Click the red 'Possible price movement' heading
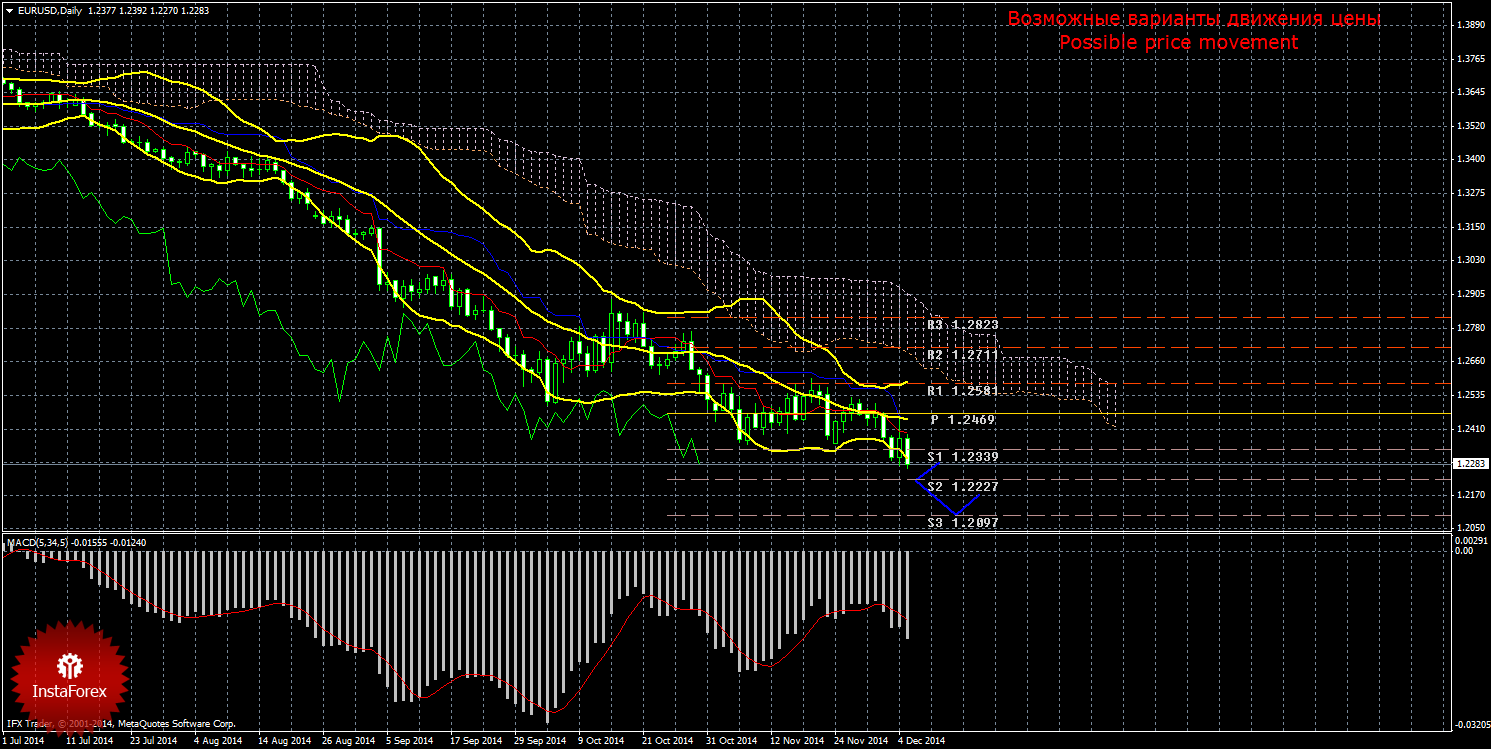The height and width of the screenshot is (749, 1491). click(x=1178, y=43)
